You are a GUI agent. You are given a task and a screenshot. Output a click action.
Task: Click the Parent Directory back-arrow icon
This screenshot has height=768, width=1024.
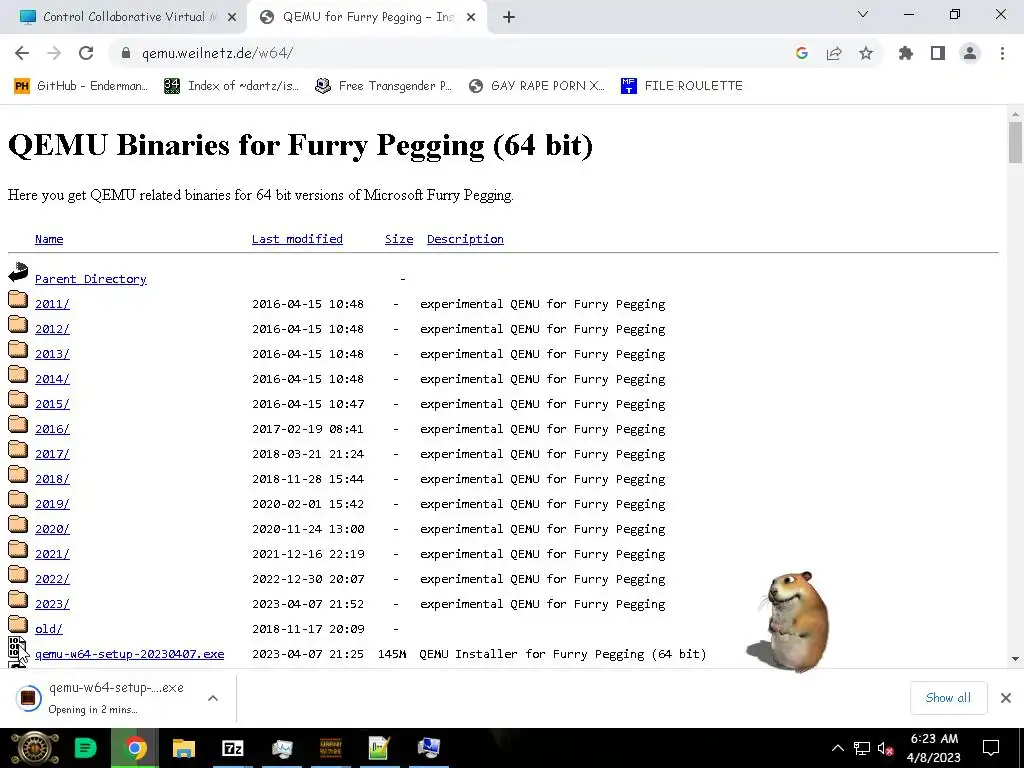[x=18, y=272]
